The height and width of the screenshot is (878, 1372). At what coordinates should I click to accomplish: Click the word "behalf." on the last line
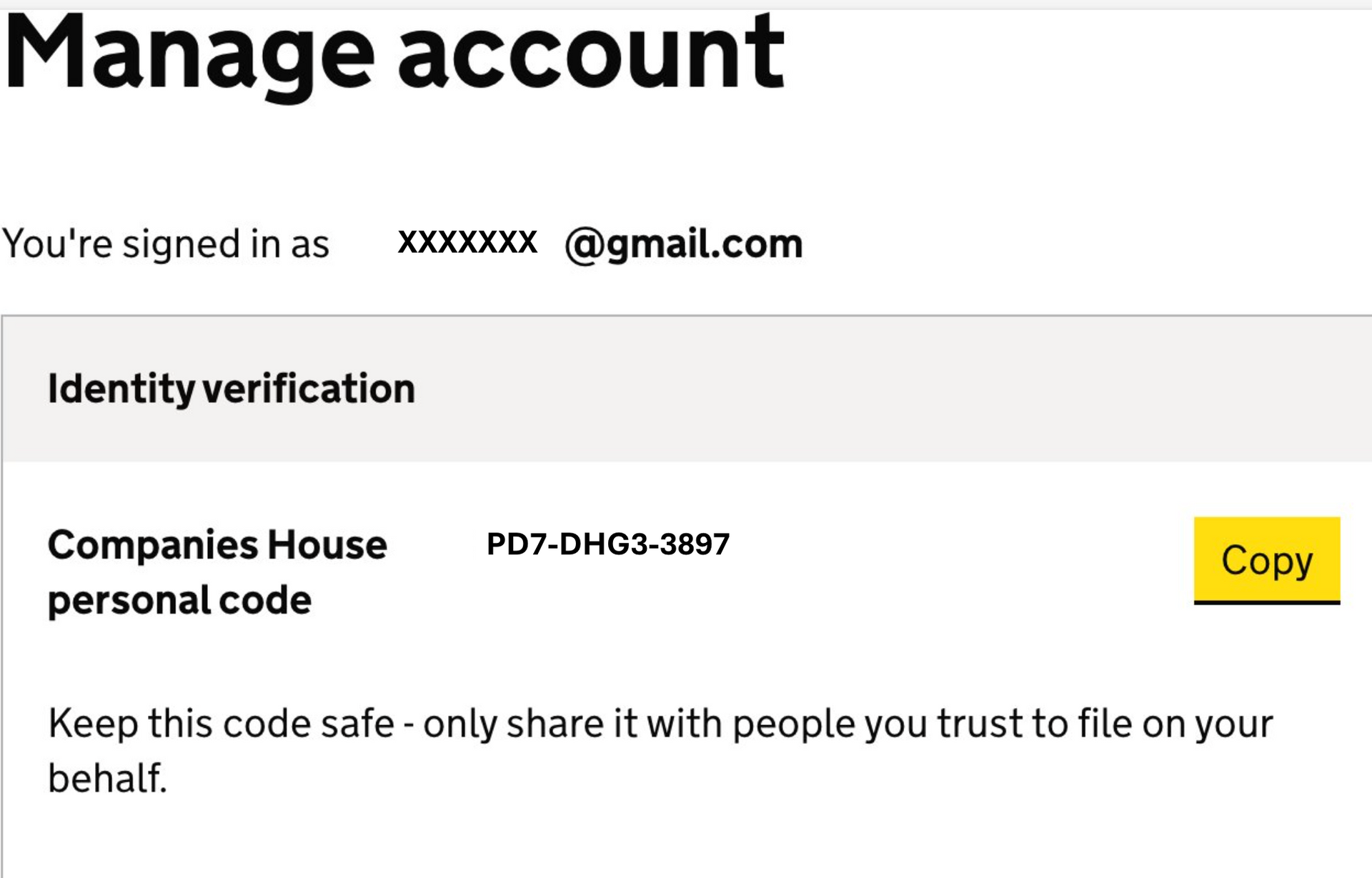point(107,779)
